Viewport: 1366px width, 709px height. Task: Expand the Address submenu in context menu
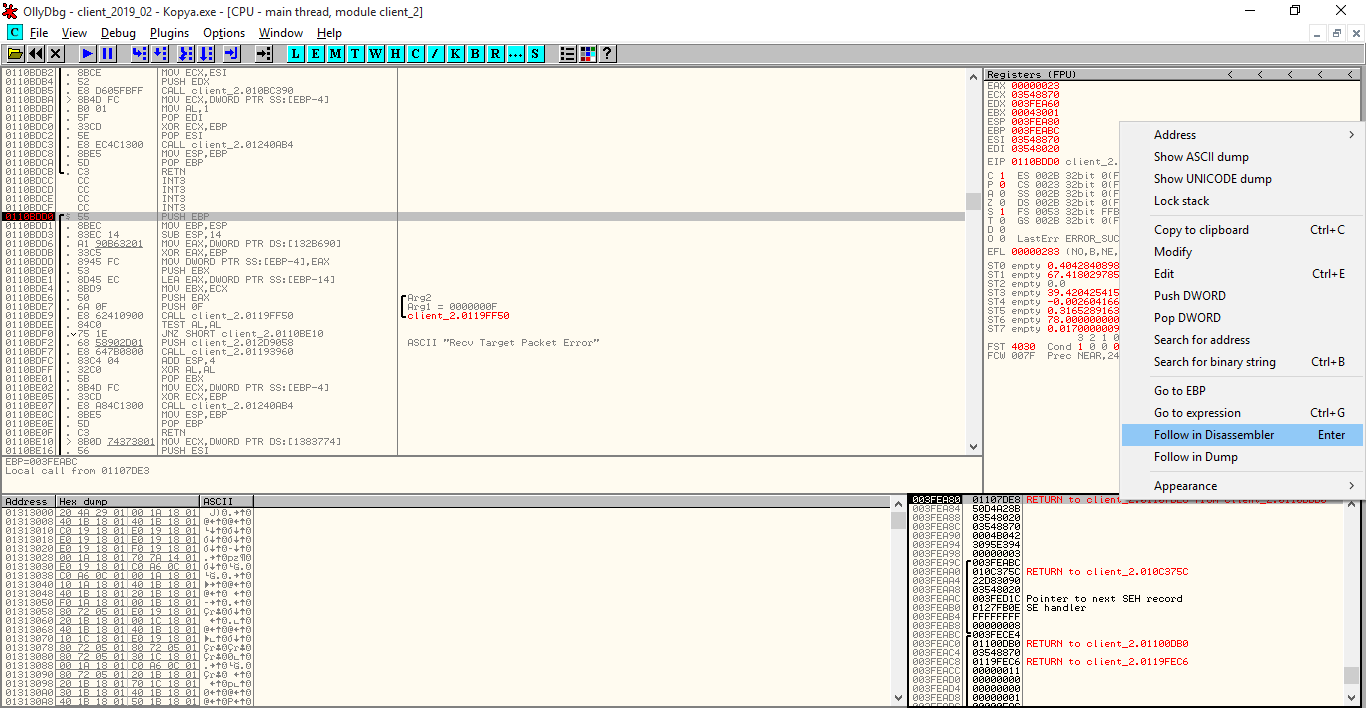click(1241, 135)
